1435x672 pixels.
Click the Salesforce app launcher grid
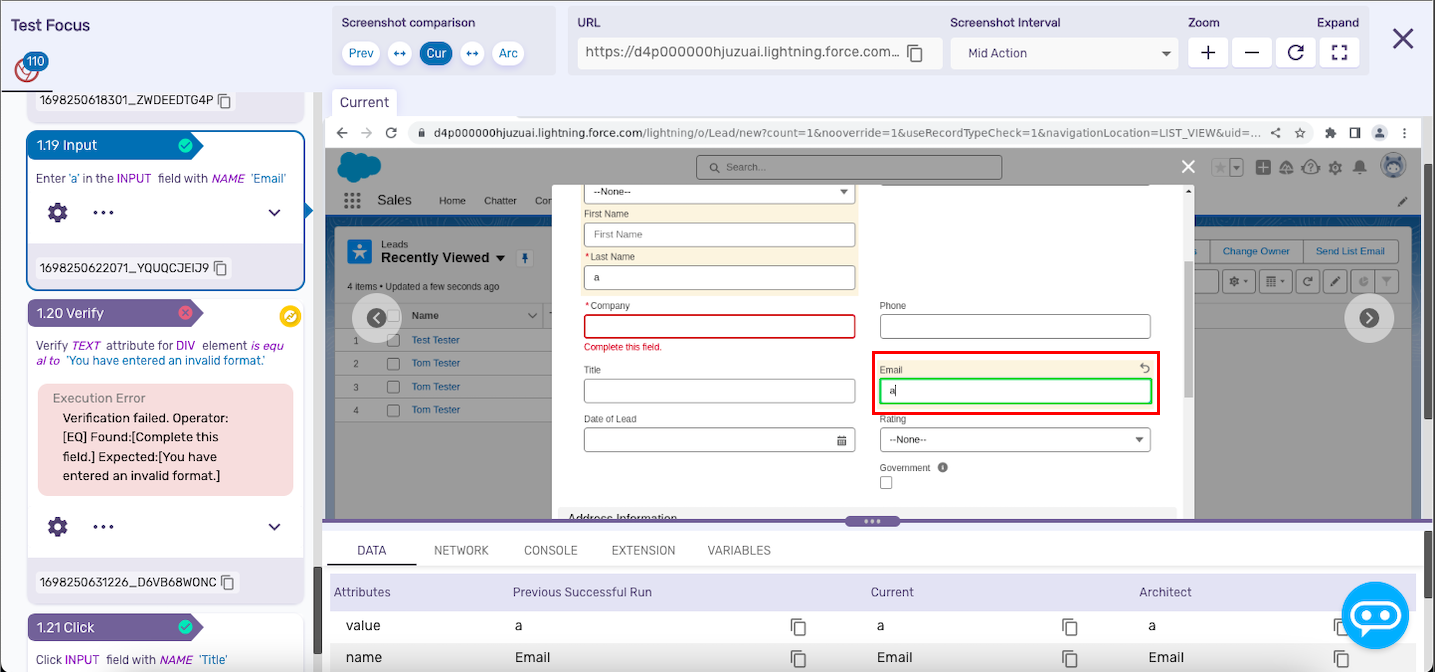[352, 200]
